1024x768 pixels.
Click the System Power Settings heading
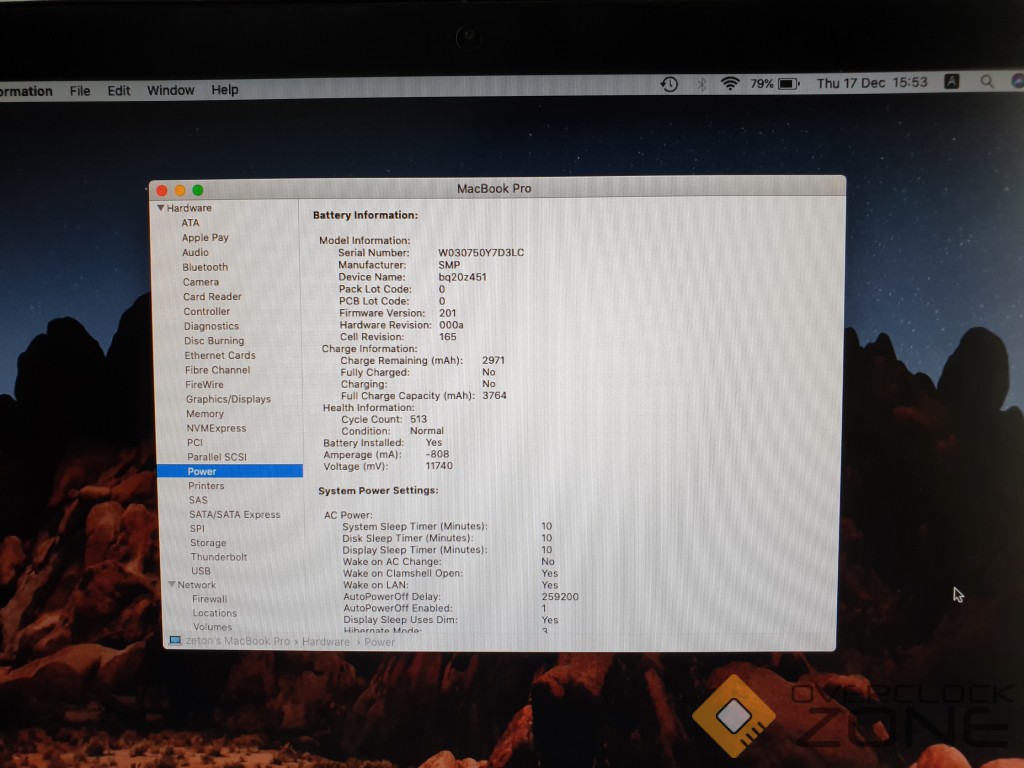pos(378,490)
